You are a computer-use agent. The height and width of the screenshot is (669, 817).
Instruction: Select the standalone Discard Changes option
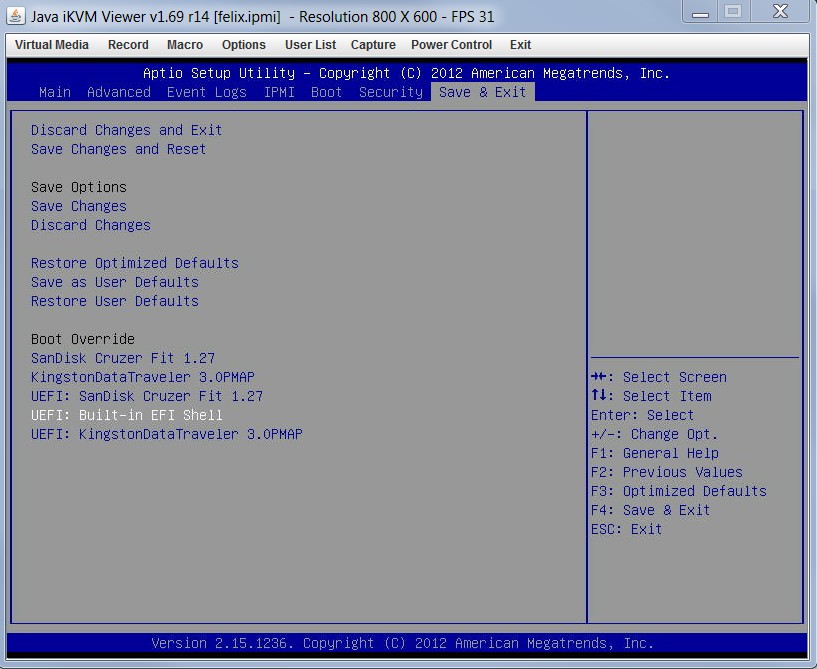[x=91, y=225]
